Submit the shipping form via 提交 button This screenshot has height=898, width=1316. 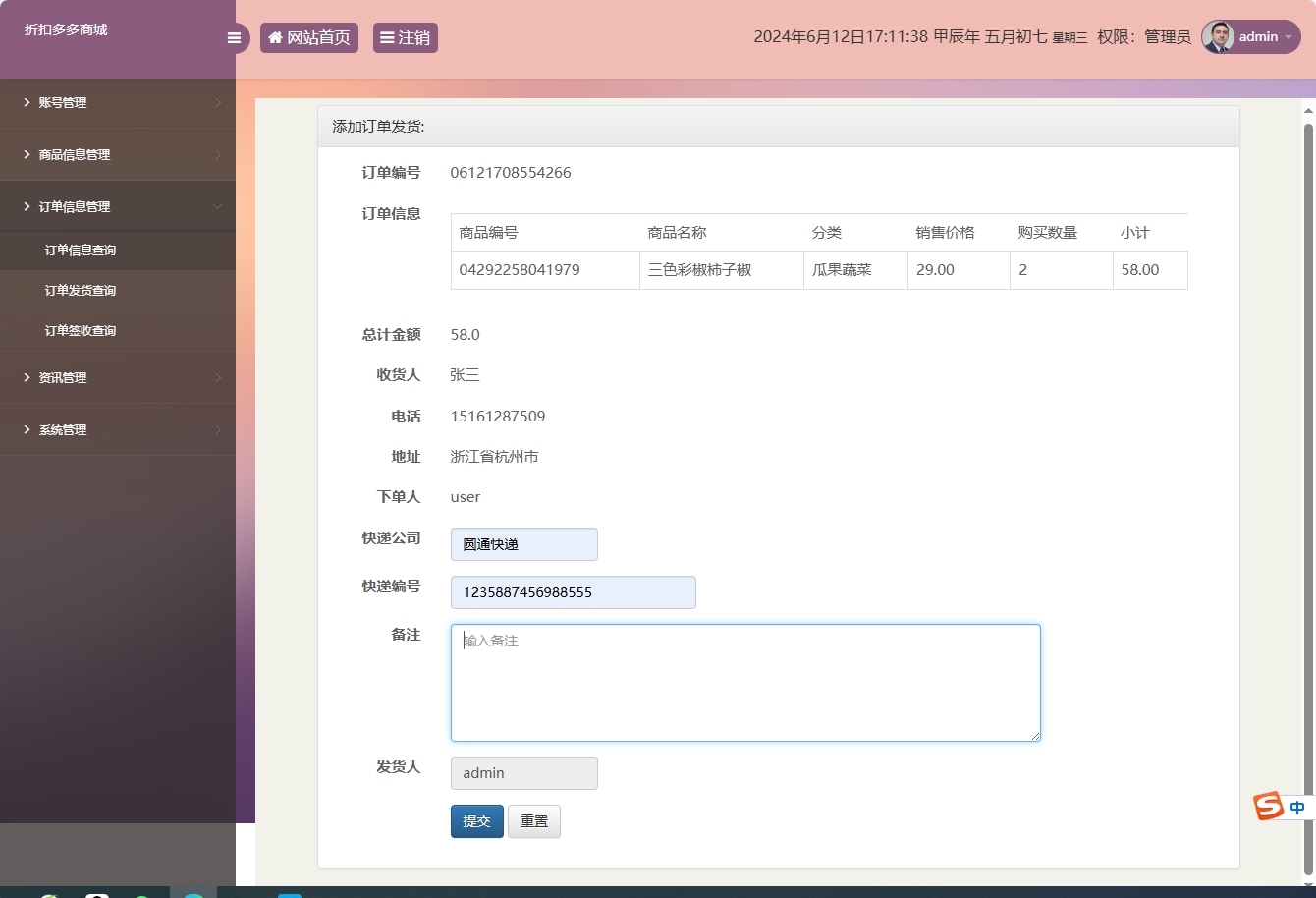click(x=476, y=820)
